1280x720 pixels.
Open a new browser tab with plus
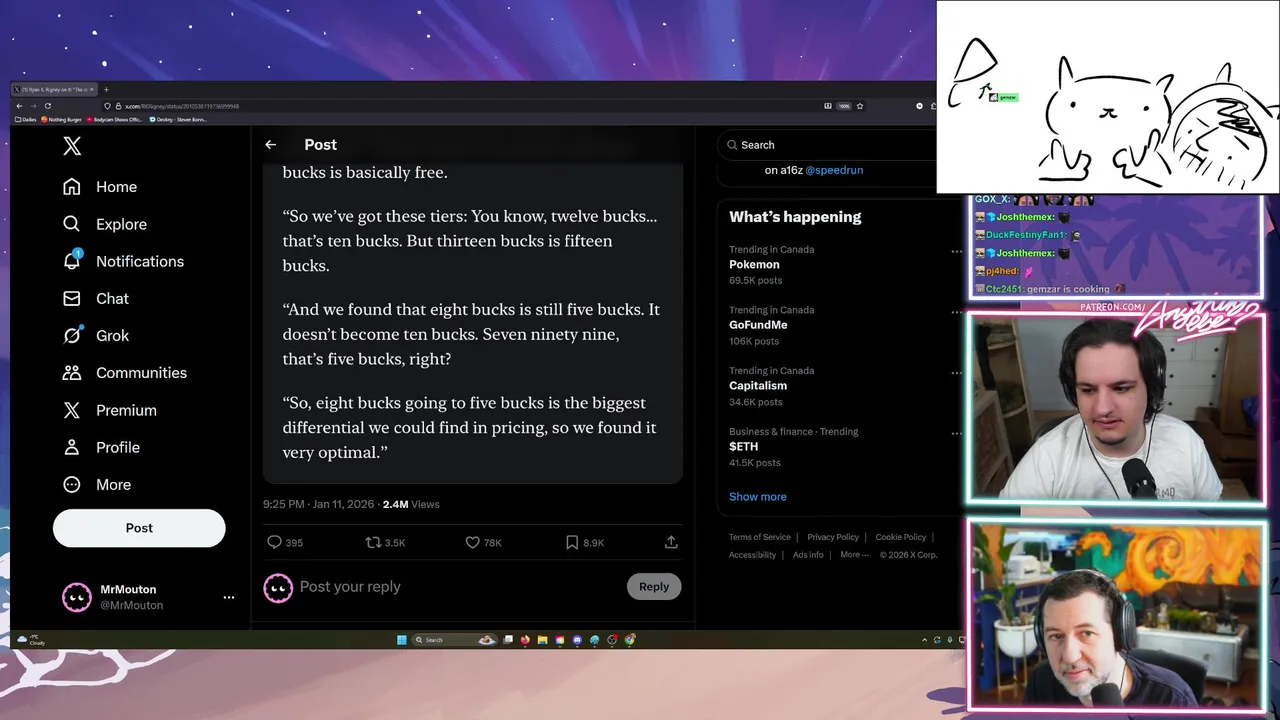coord(106,89)
